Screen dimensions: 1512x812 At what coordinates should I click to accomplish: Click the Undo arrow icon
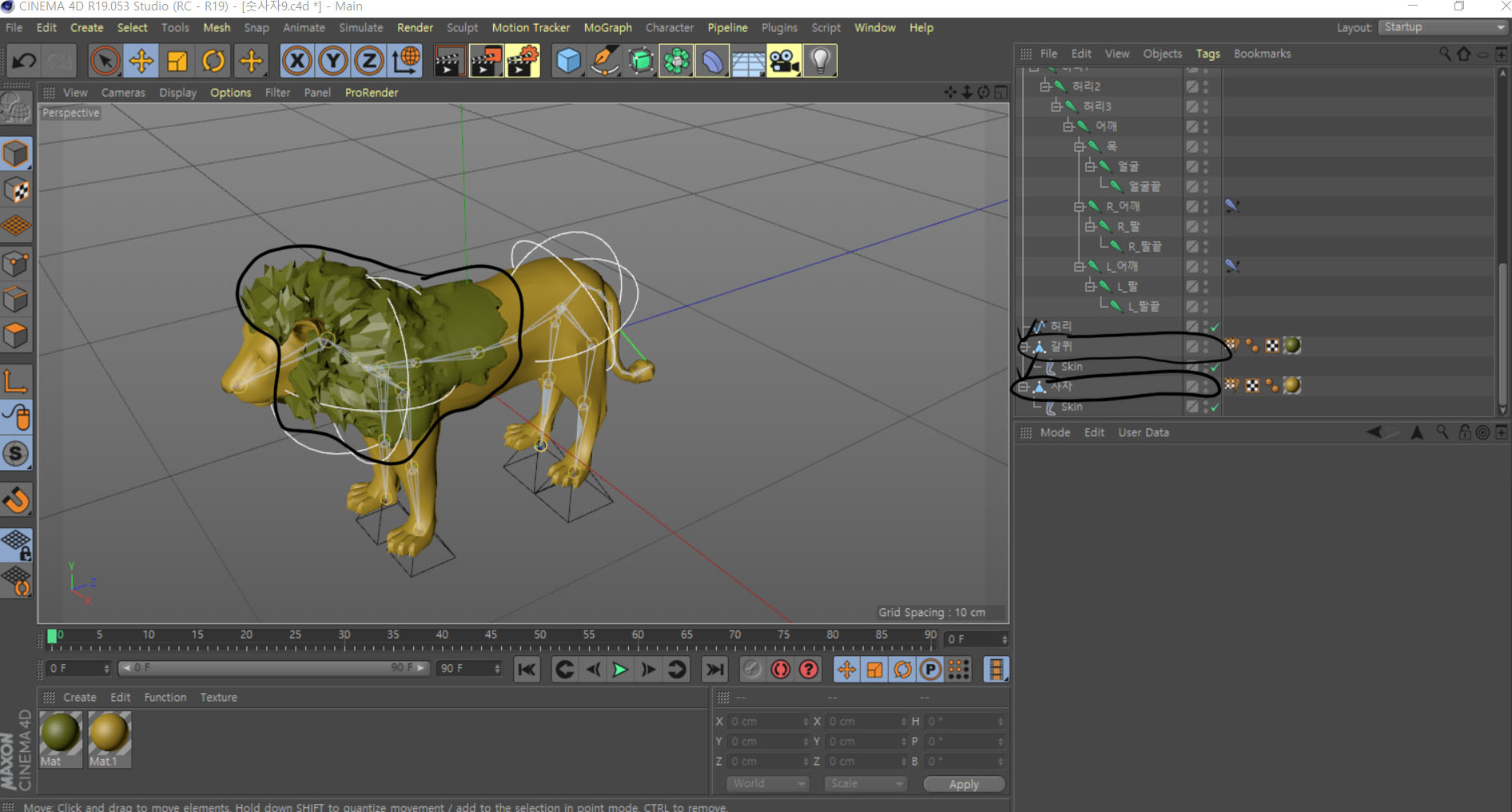coord(24,61)
